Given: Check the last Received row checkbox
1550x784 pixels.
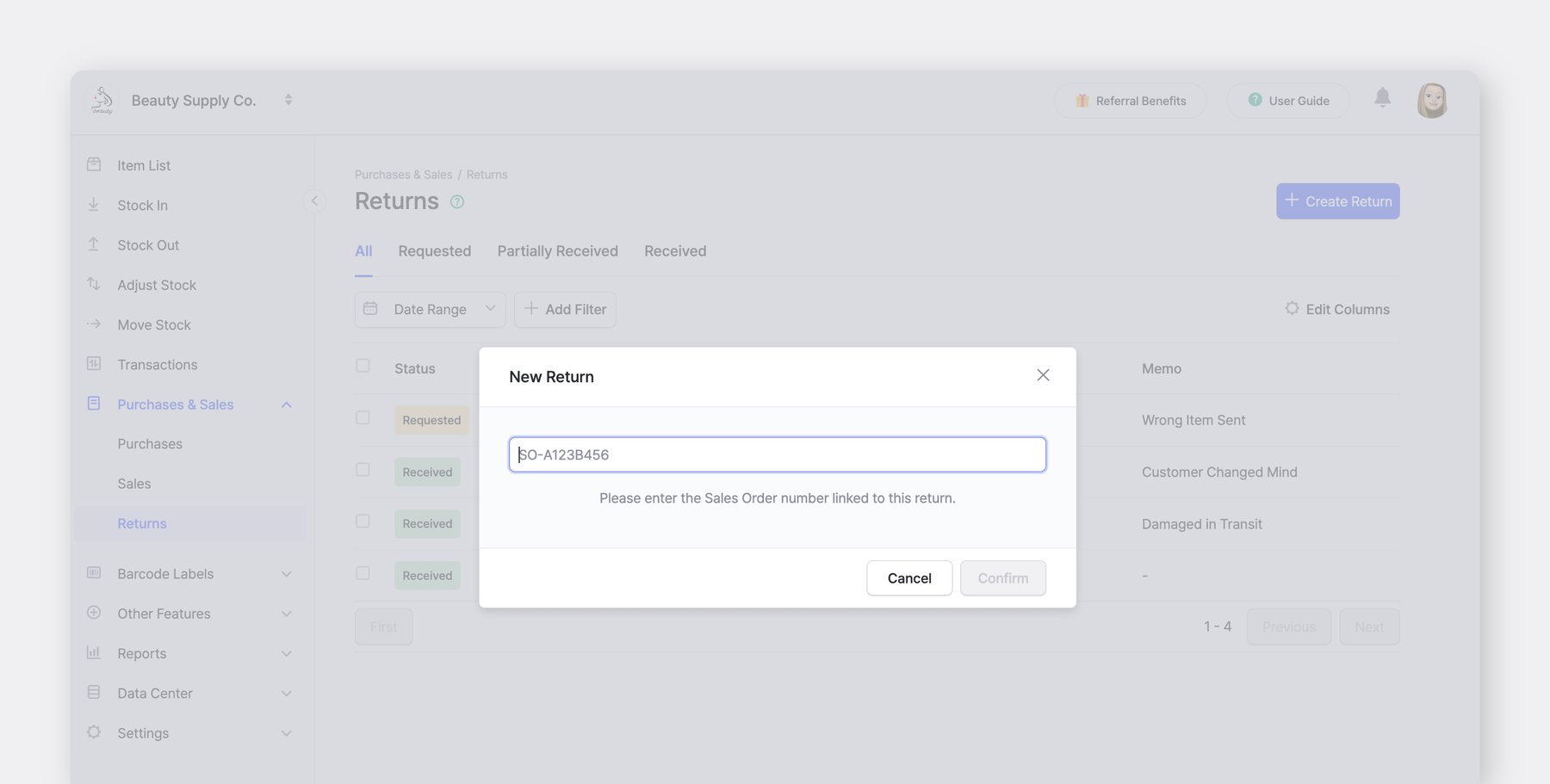Looking at the screenshot, I should [x=363, y=573].
